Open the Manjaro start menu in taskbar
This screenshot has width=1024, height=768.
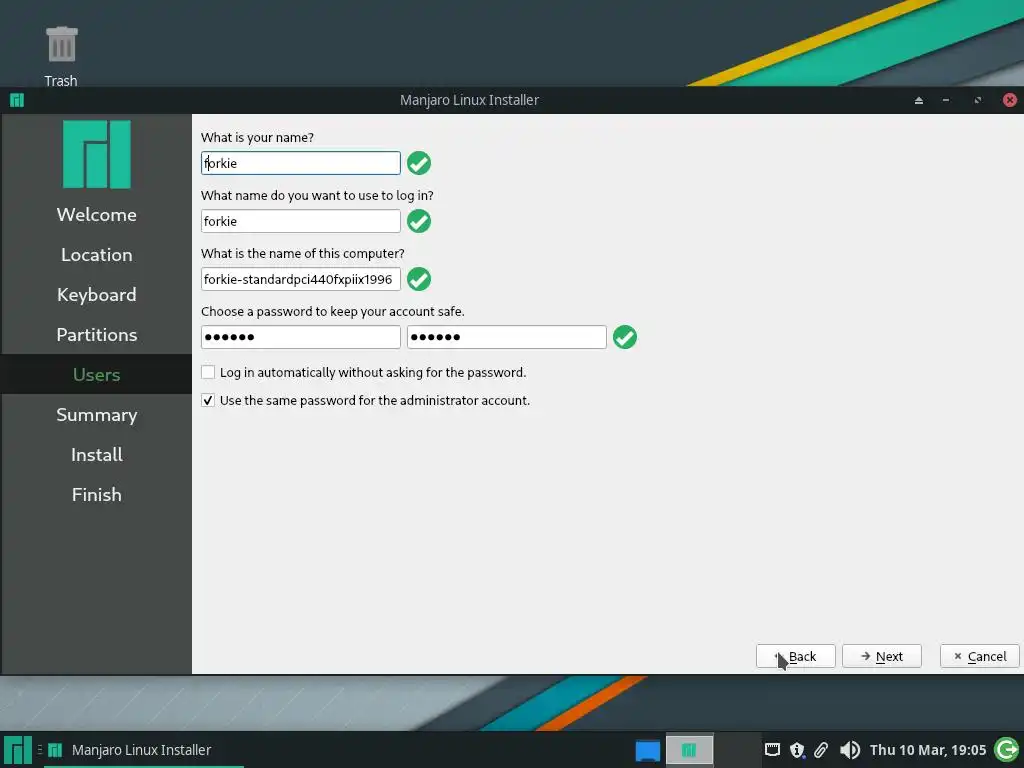tap(18, 750)
